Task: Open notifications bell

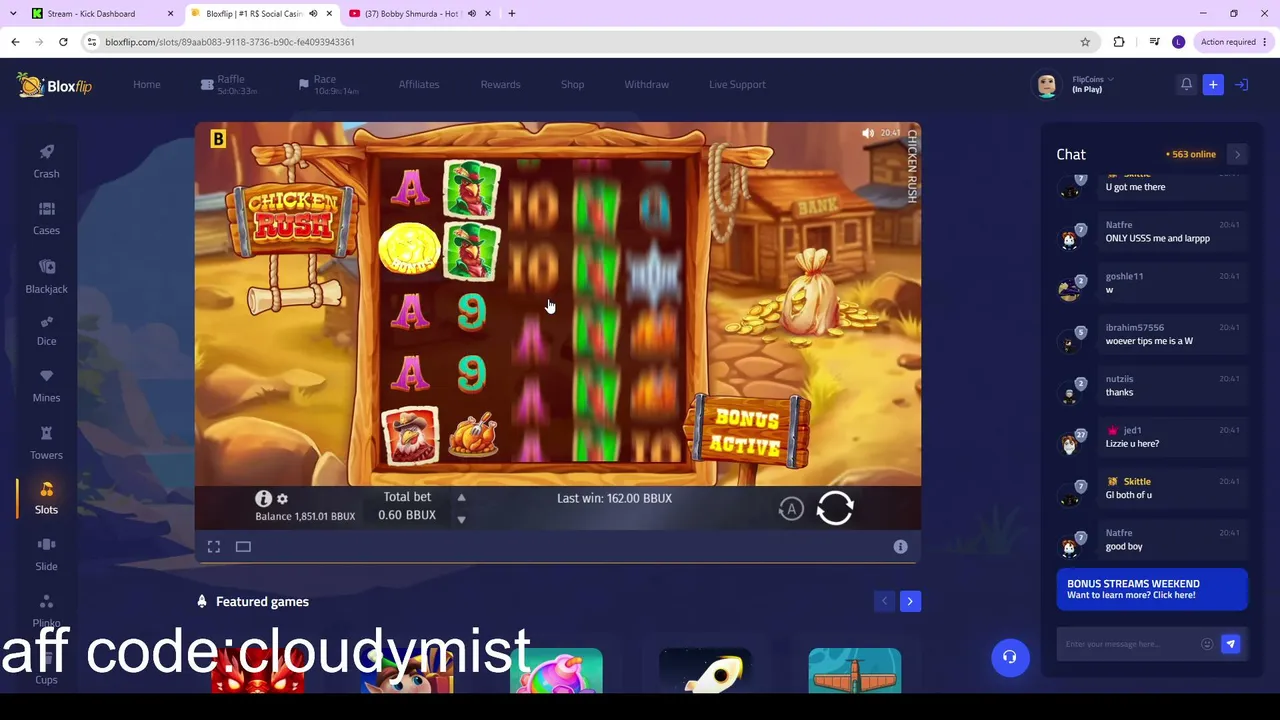Action: pos(1186,85)
